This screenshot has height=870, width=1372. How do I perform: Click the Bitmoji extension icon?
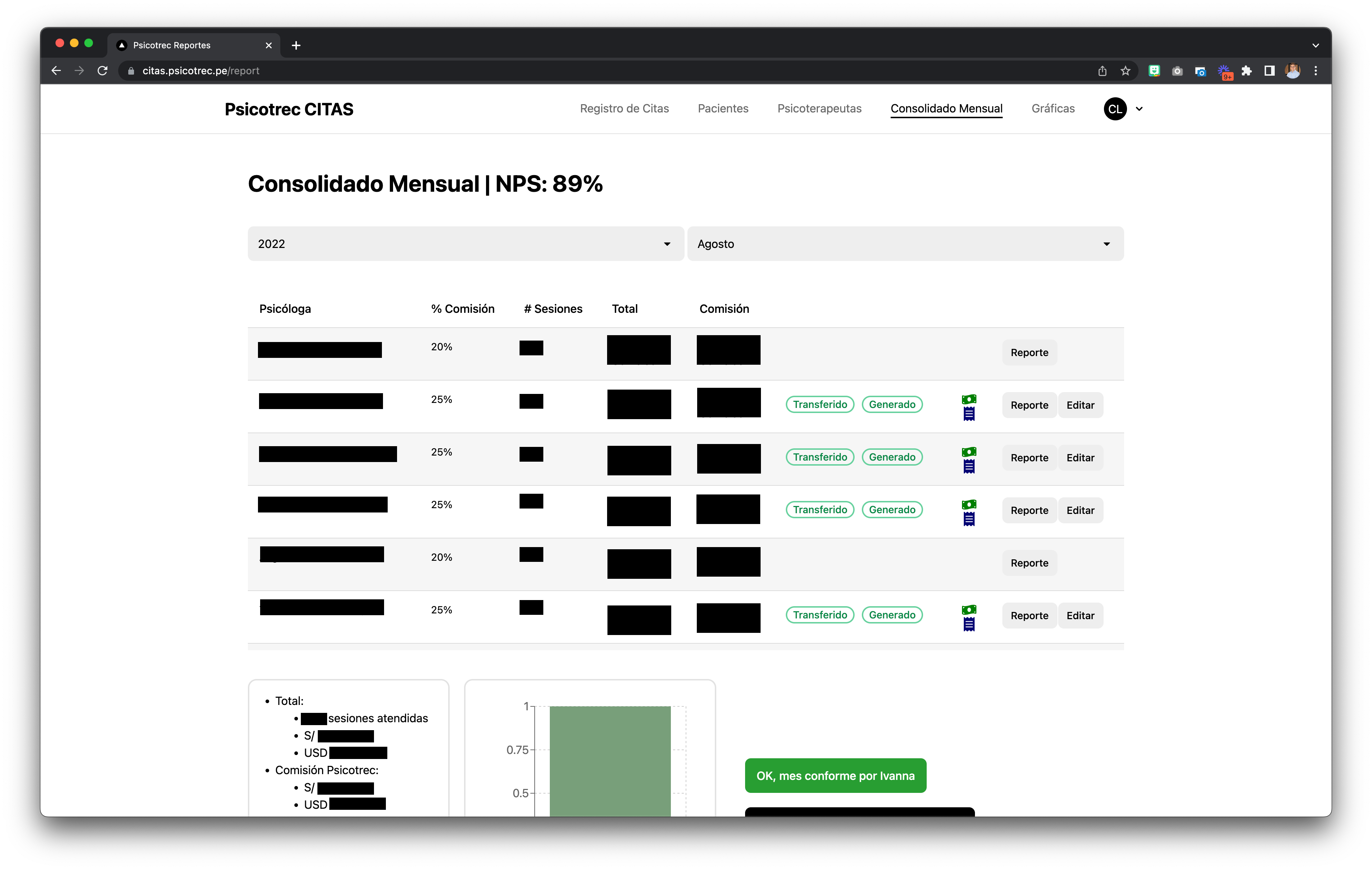pyautogui.click(x=1154, y=71)
